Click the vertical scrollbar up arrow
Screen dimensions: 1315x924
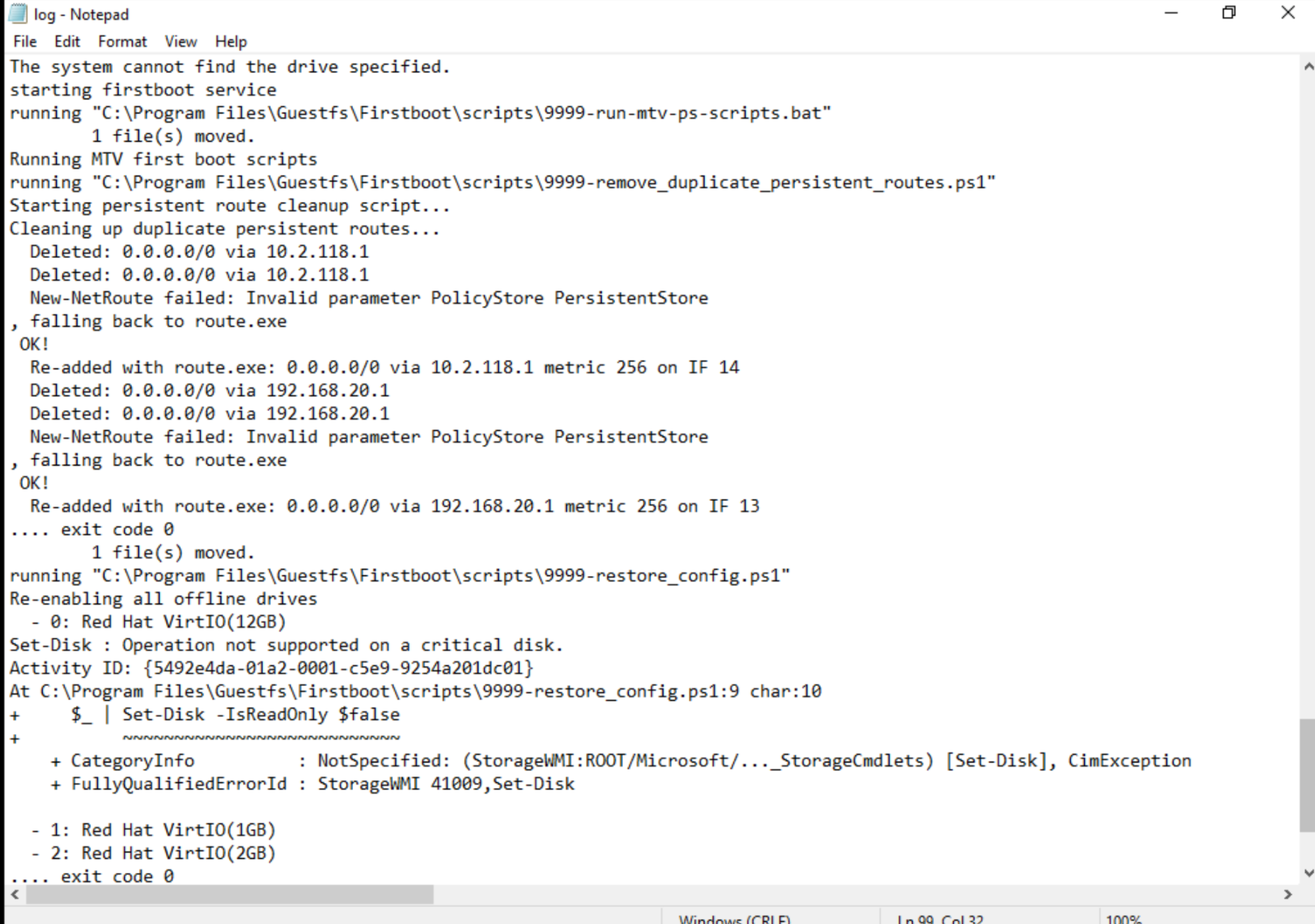[x=1308, y=66]
